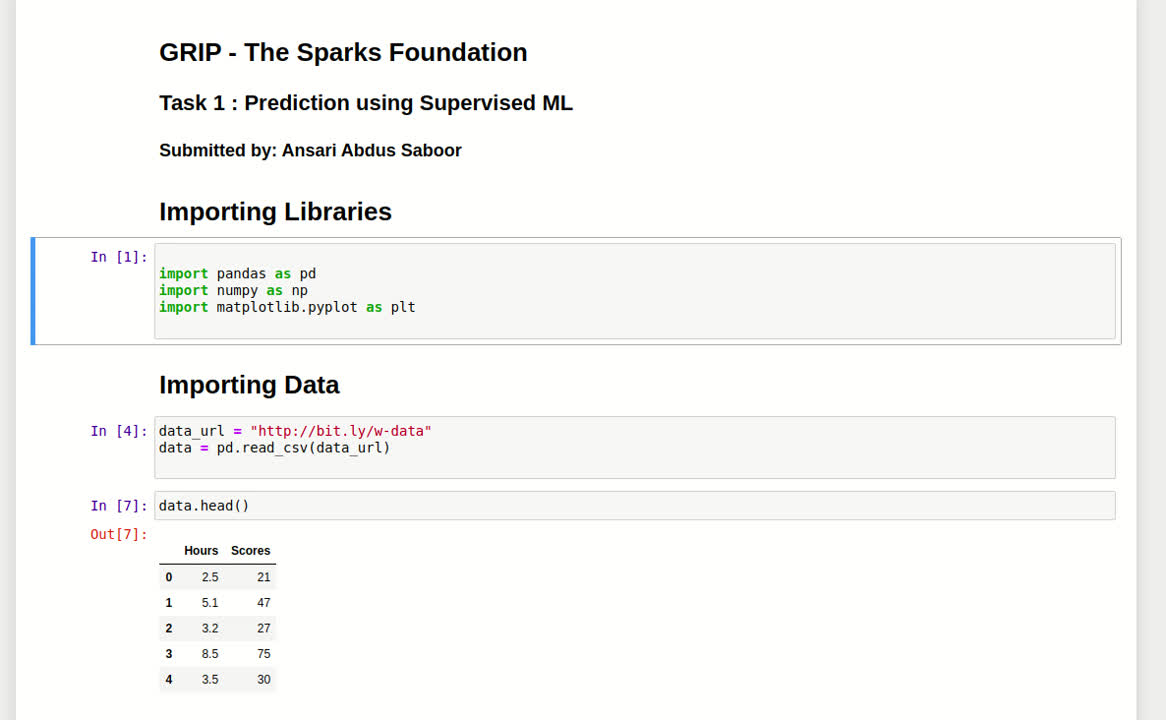Click the 'GRIP - The Sparks Foundation' heading
The height and width of the screenshot is (720, 1166).
343,53
